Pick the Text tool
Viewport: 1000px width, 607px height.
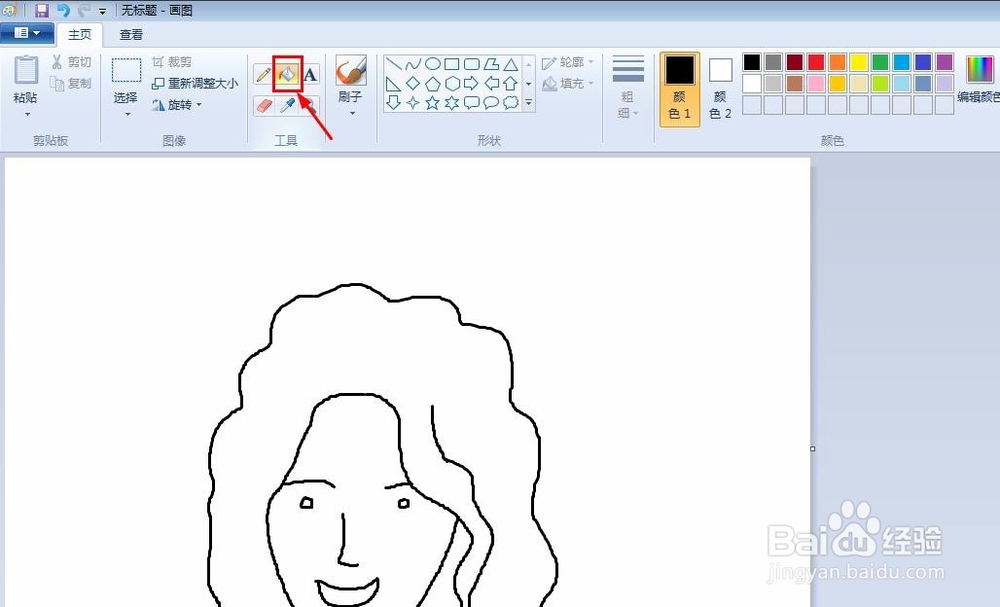pyautogui.click(x=310, y=74)
